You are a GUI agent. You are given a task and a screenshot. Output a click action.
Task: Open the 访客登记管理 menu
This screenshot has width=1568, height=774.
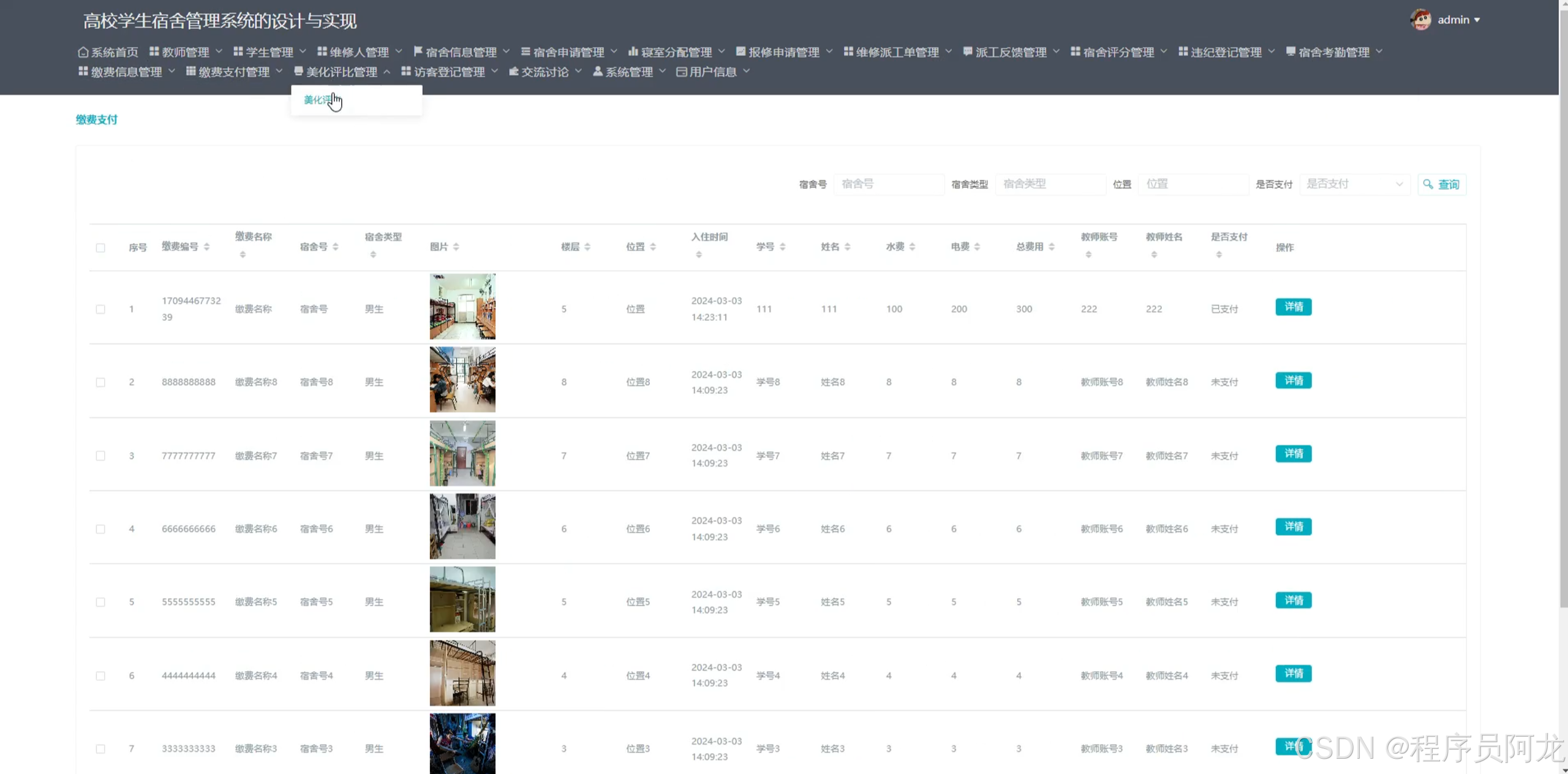[x=448, y=72]
